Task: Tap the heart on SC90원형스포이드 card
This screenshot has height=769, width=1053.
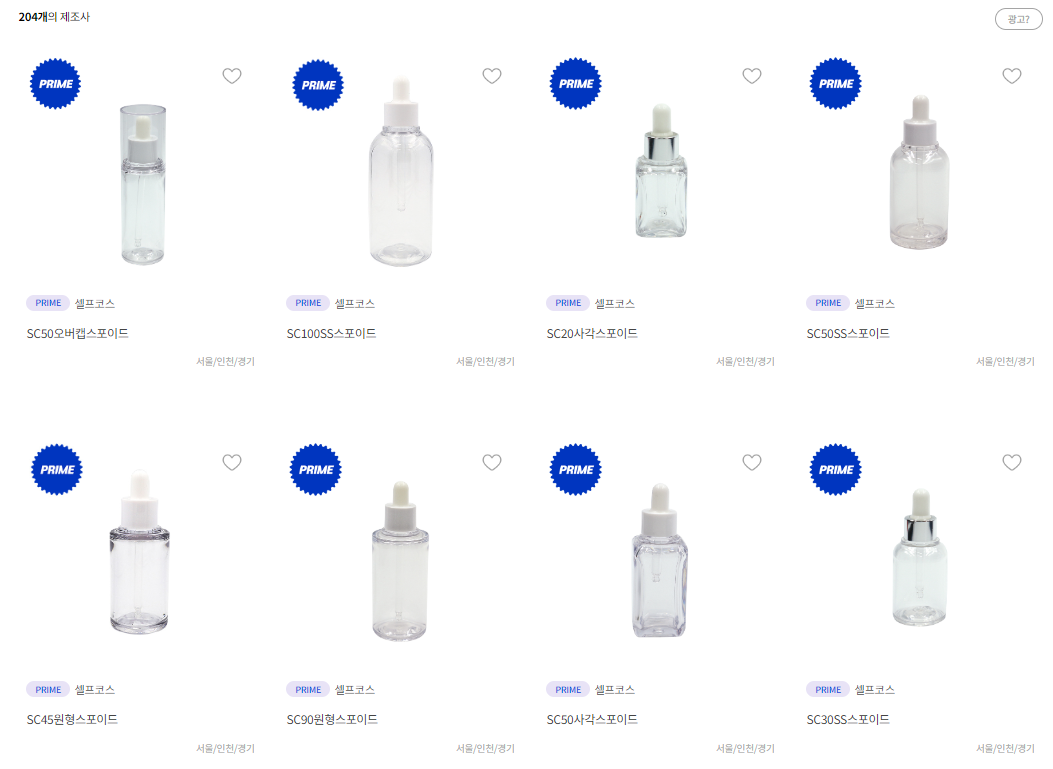Action: pyautogui.click(x=492, y=462)
